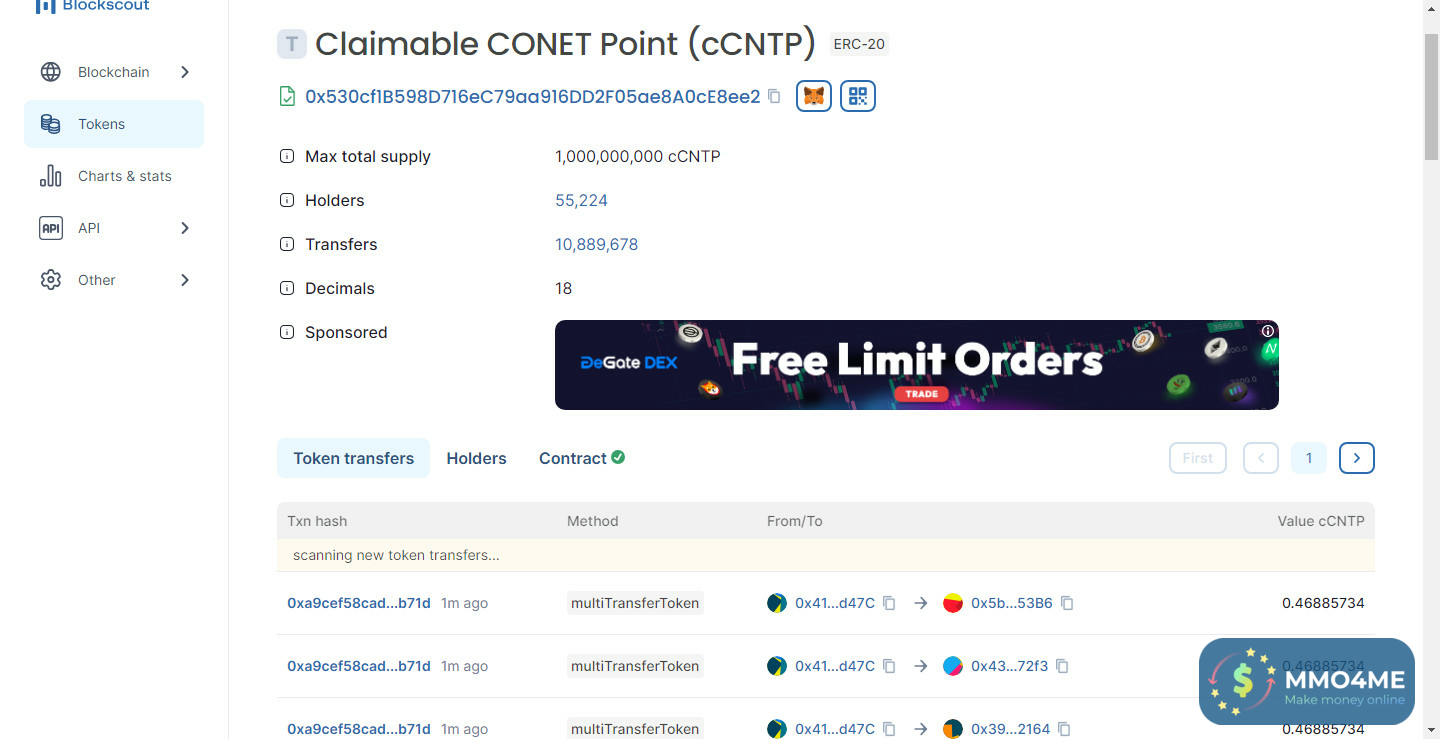Expand the Blockchain submenu chevron
Screen dimensions: 1440x739
(x=185, y=72)
